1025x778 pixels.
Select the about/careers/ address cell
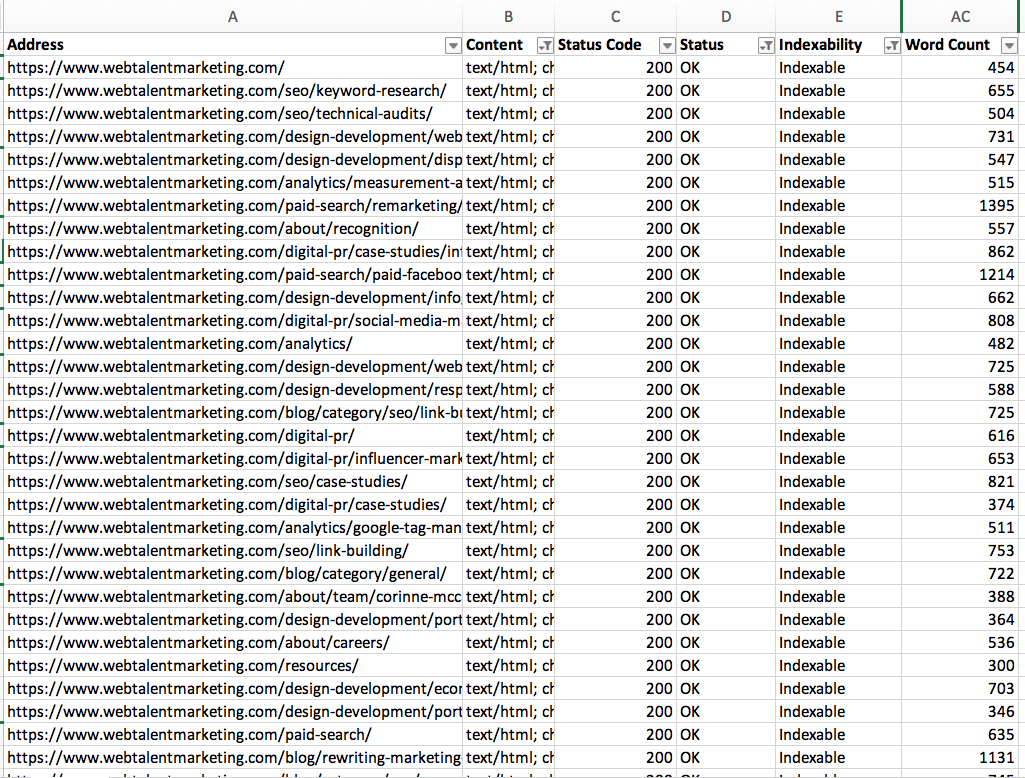(x=233, y=643)
